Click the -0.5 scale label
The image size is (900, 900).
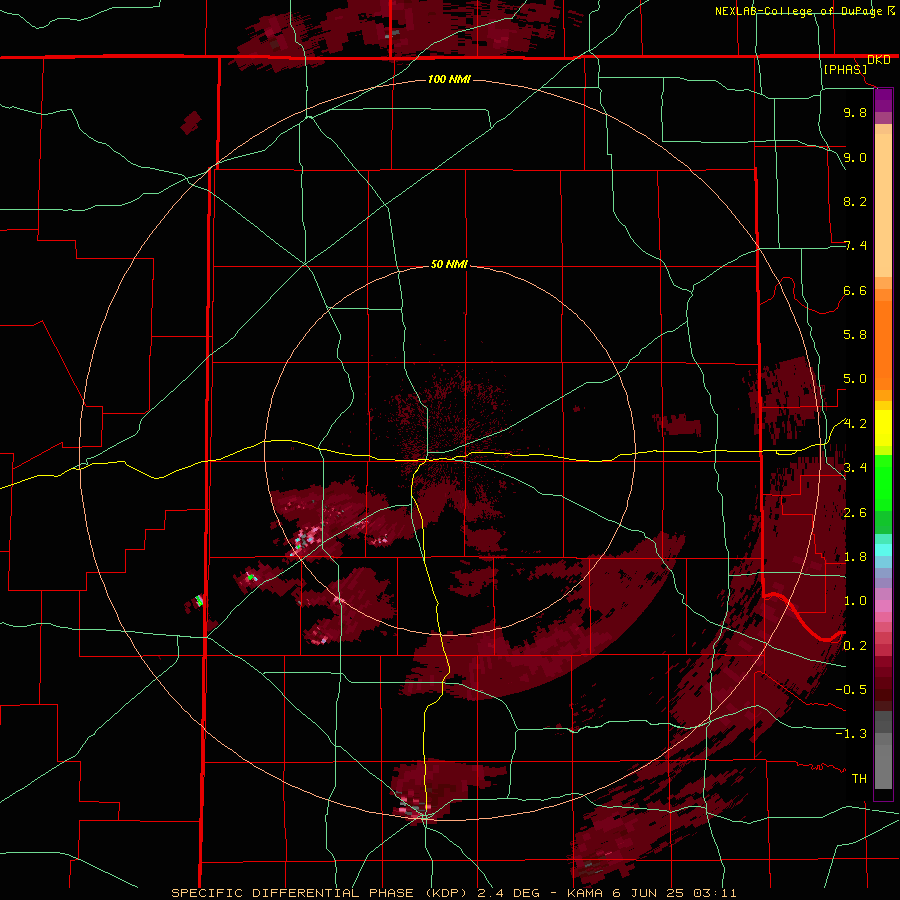click(x=851, y=690)
